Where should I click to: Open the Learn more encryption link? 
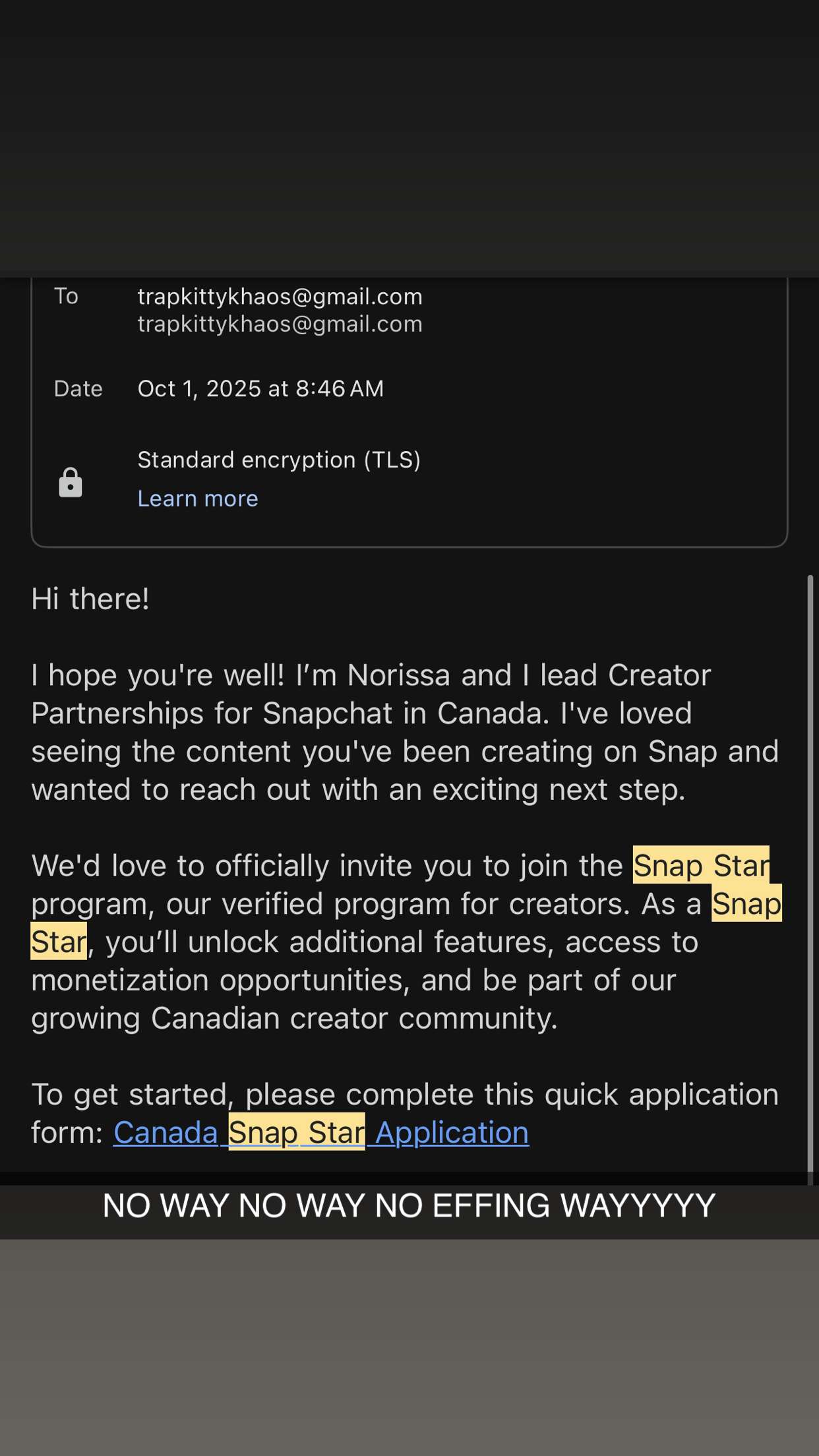pos(197,499)
